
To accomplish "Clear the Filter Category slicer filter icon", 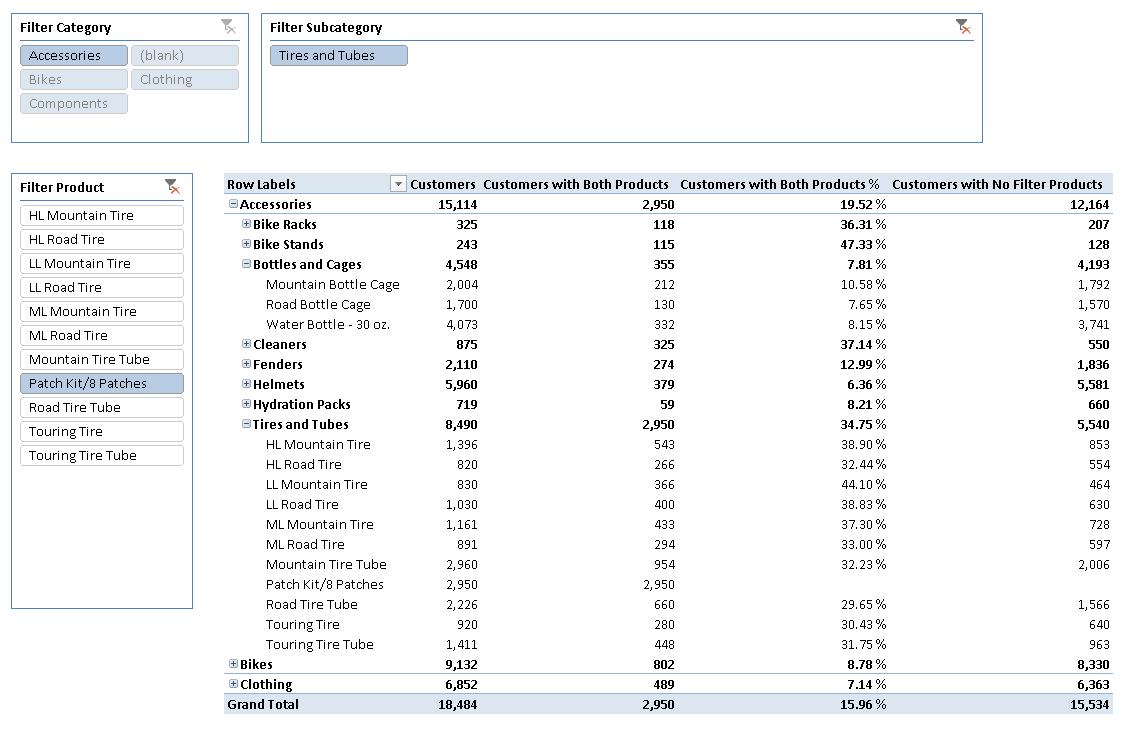I will click(x=228, y=27).
